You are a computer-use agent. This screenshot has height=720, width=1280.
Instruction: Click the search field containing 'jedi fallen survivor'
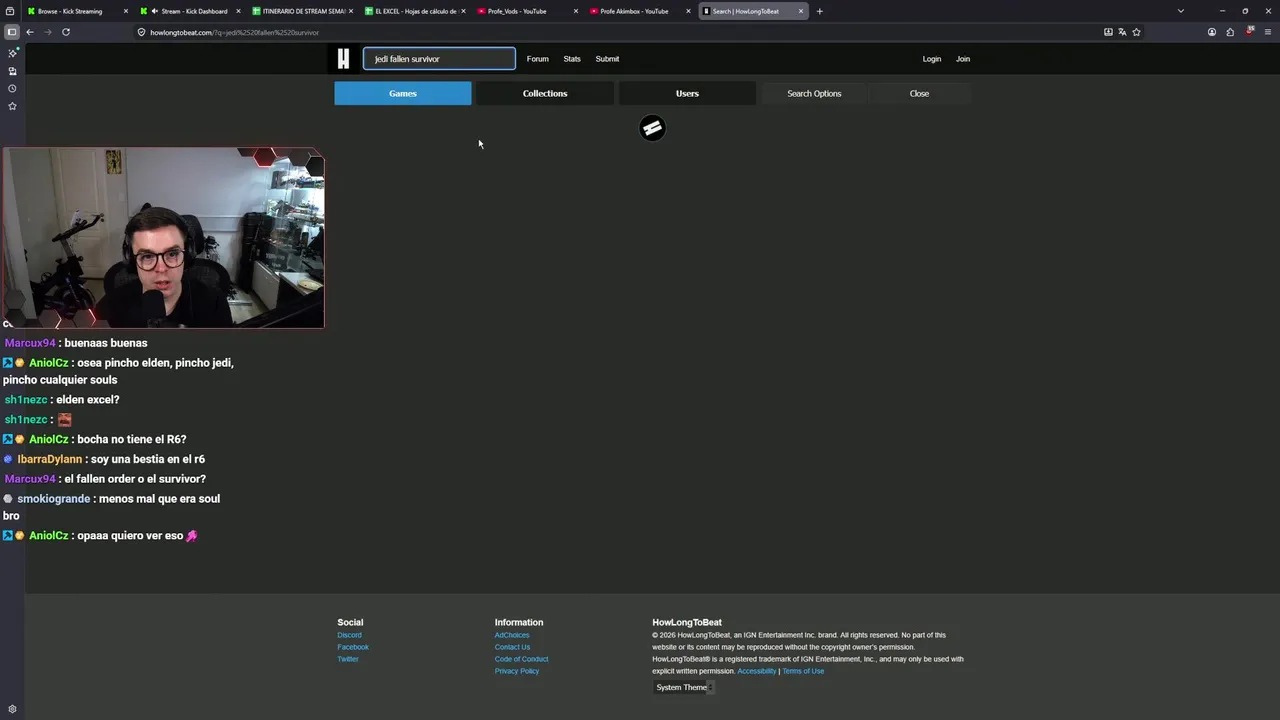coord(439,59)
